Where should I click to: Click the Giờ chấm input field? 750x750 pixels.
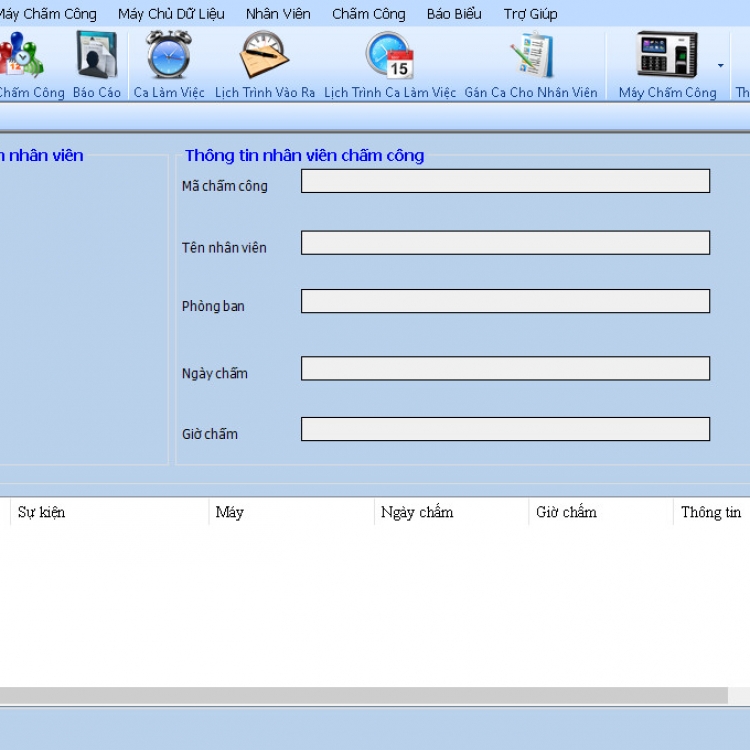(505, 429)
